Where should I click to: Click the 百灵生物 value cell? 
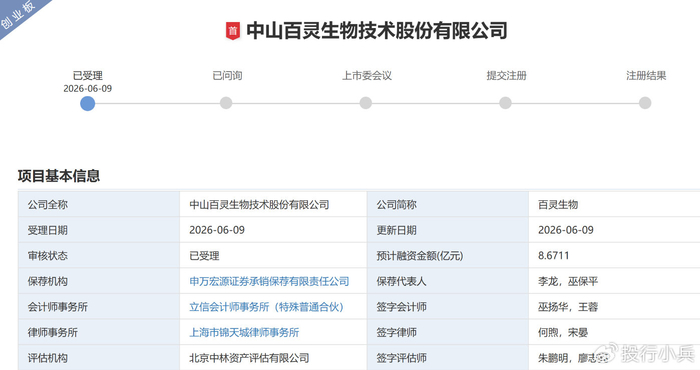coord(614,204)
